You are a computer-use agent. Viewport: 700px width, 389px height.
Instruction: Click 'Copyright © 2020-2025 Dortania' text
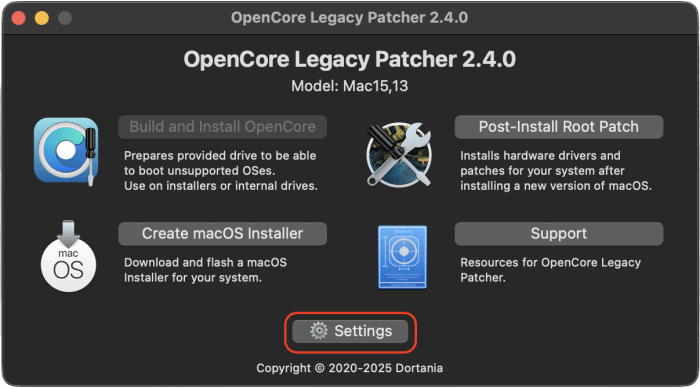pos(350,368)
